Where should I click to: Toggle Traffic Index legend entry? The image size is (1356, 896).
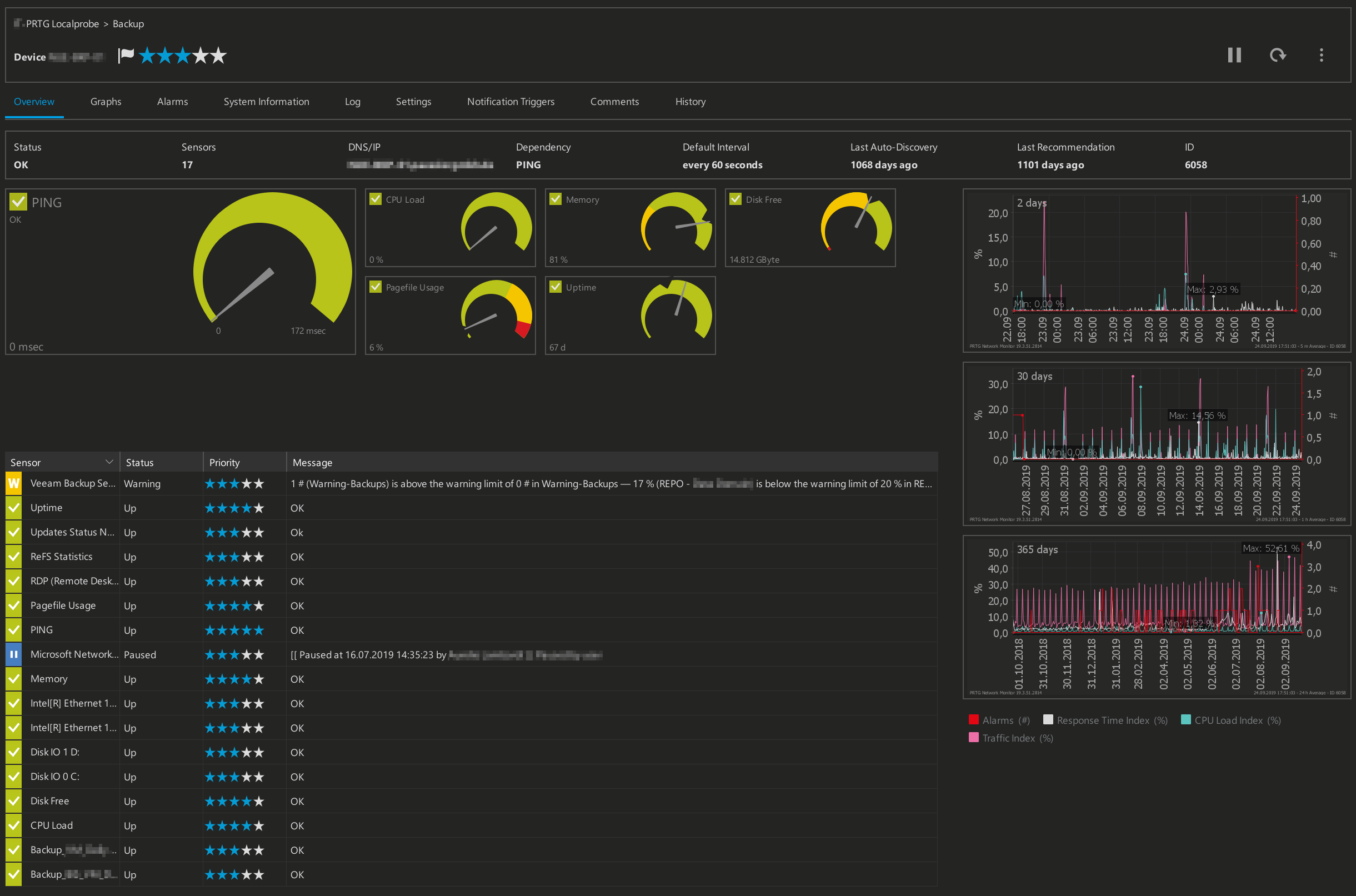(1011, 738)
